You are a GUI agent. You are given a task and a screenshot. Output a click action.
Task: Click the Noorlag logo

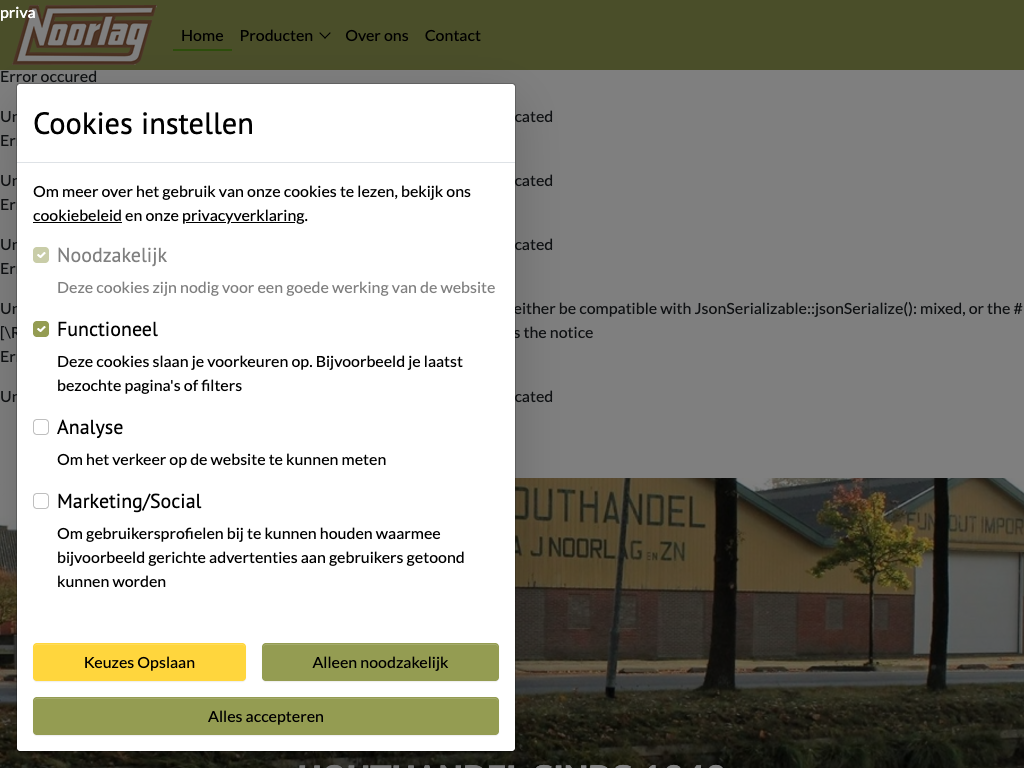85,35
